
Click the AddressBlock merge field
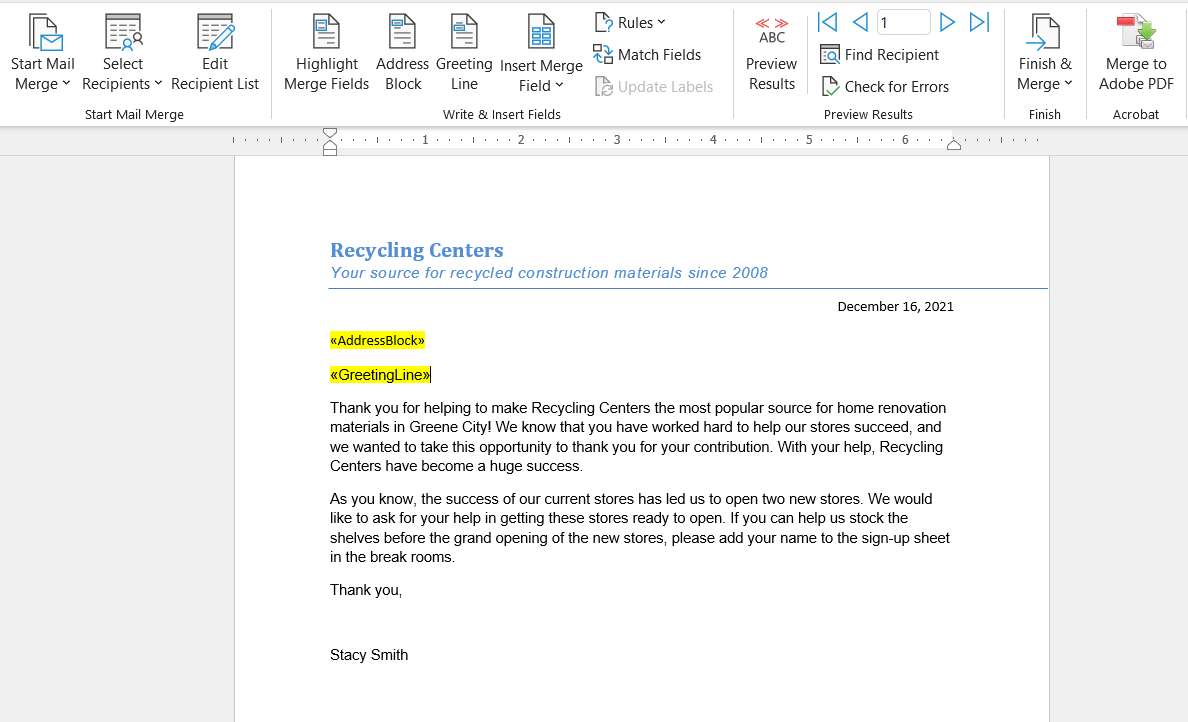(377, 340)
